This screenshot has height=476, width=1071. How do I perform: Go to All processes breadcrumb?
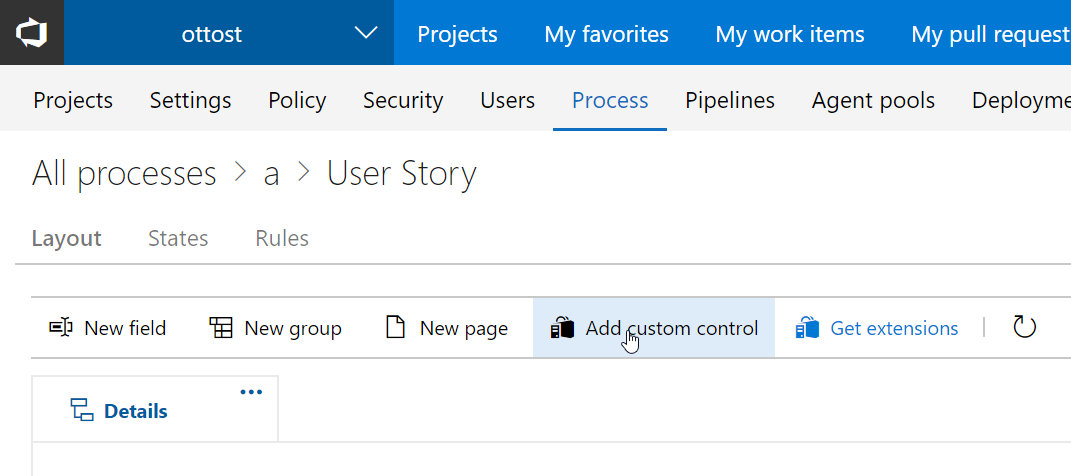[x=124, y=174]
